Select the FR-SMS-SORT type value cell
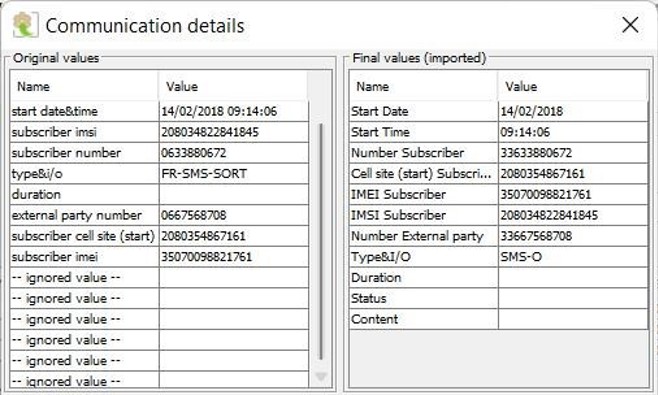The height and width of the screenshot is (395, 658). click(234, 174)
